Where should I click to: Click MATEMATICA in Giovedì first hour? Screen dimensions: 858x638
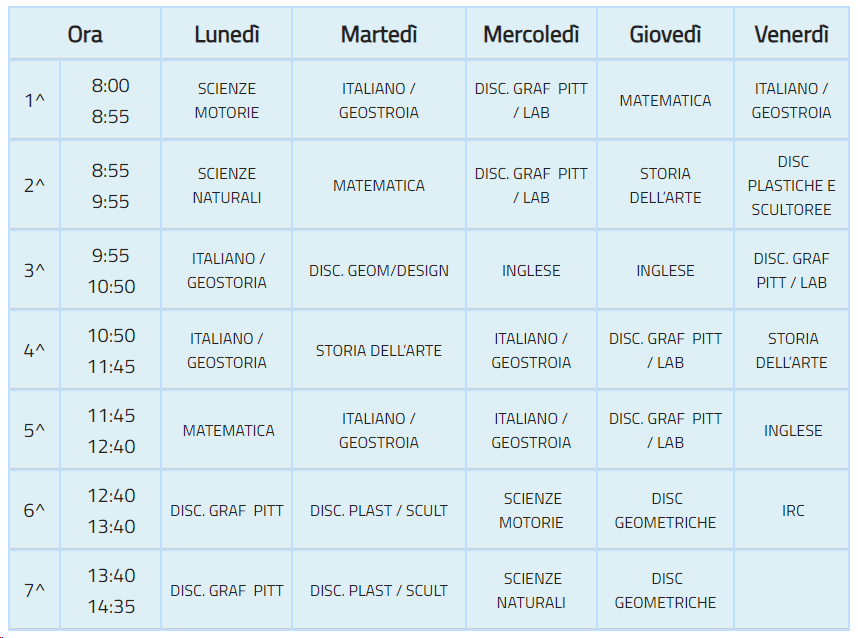(x=665, y=100)
